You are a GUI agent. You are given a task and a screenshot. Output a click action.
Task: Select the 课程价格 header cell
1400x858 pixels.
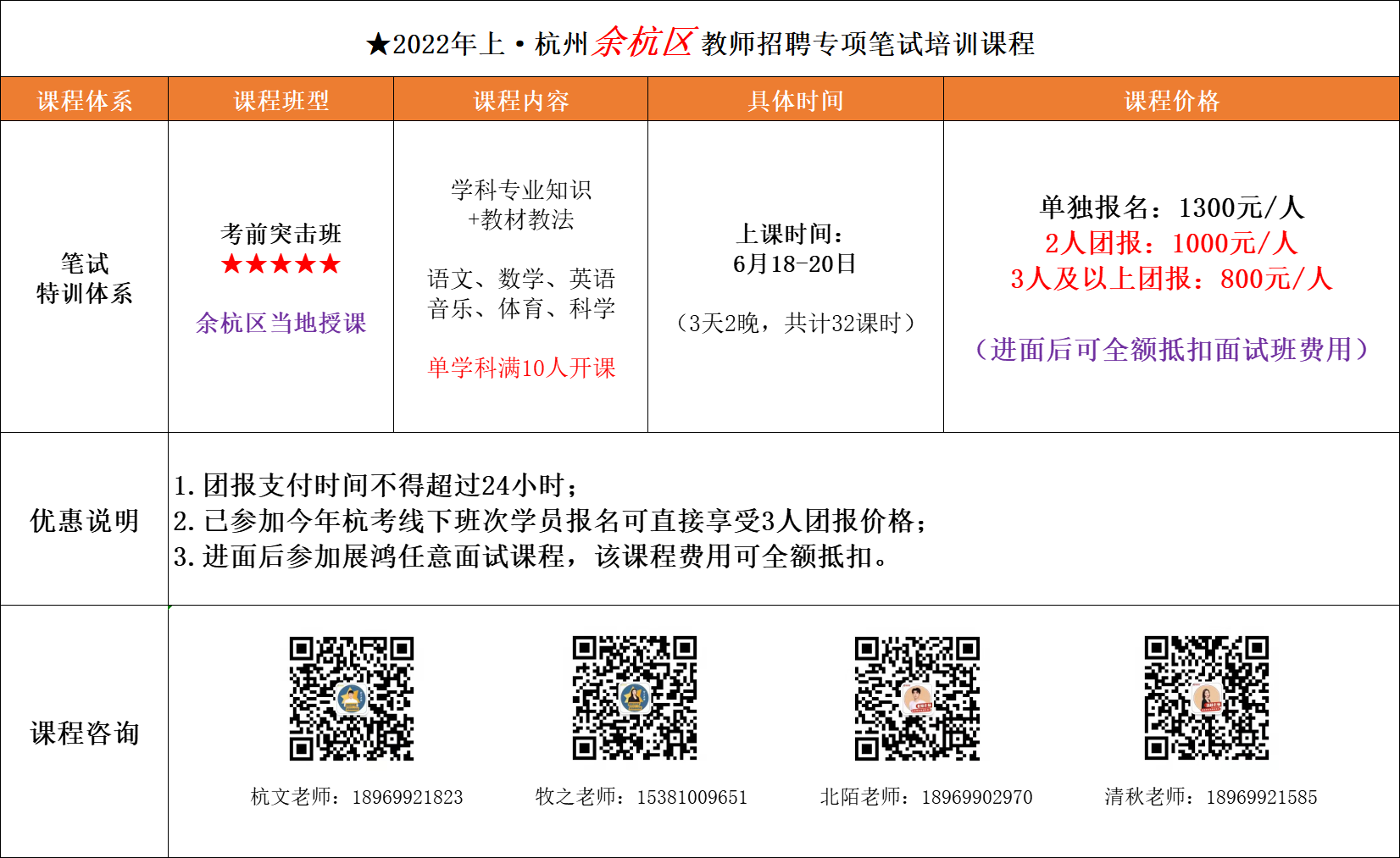(x=1172, y=100)
